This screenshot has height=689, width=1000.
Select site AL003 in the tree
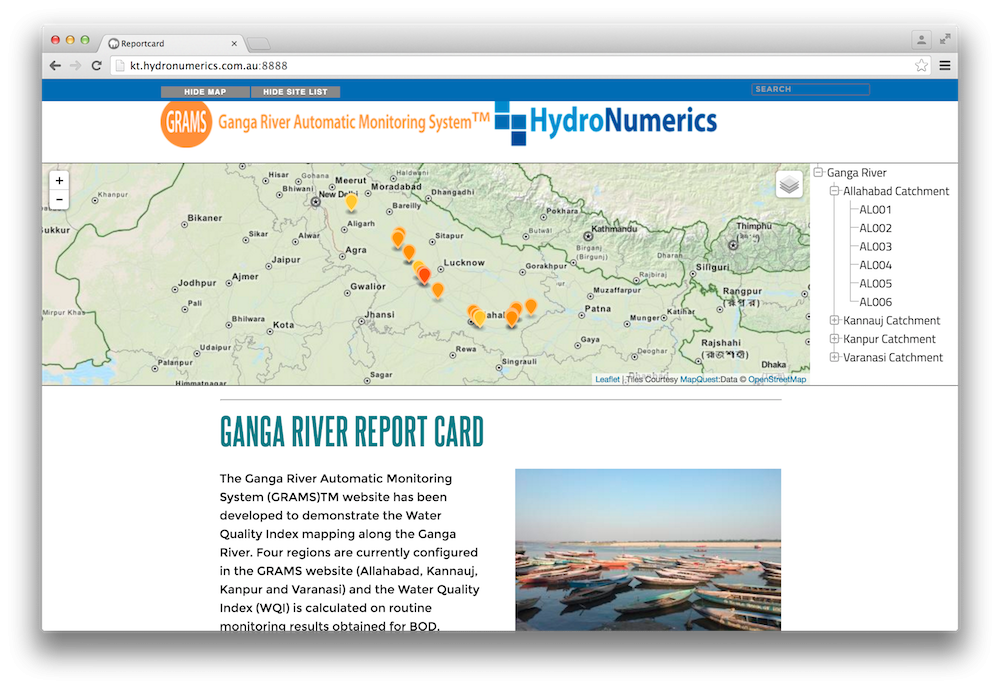875,246
